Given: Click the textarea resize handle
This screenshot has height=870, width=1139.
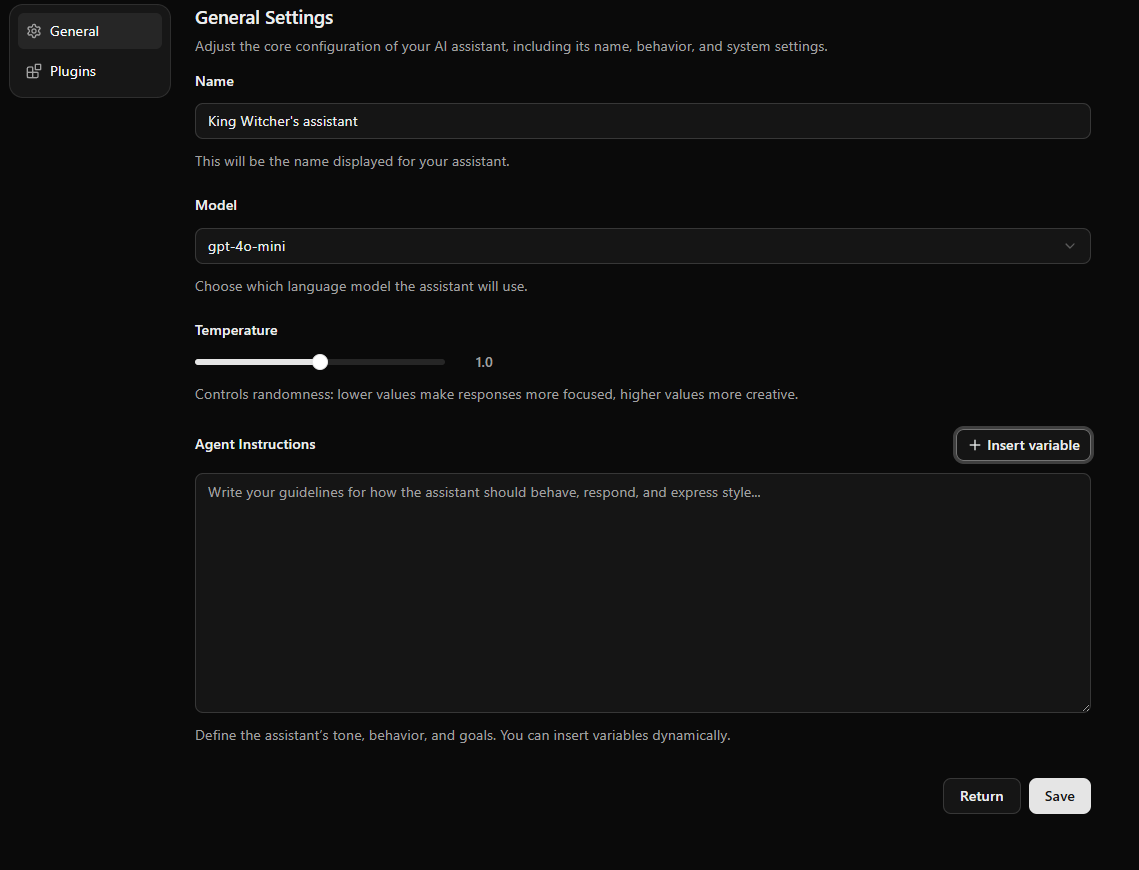Looking at the screenshot, I should (x=1085, y=707).
